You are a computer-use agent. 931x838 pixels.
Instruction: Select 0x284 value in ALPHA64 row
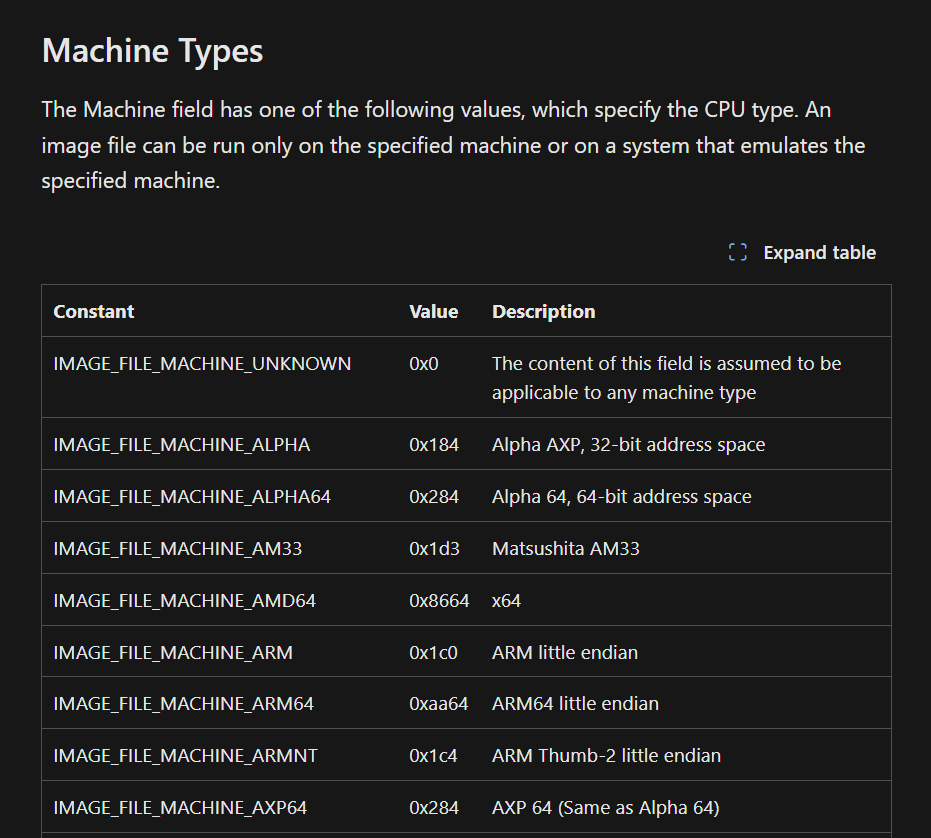[x=433, y=497]
